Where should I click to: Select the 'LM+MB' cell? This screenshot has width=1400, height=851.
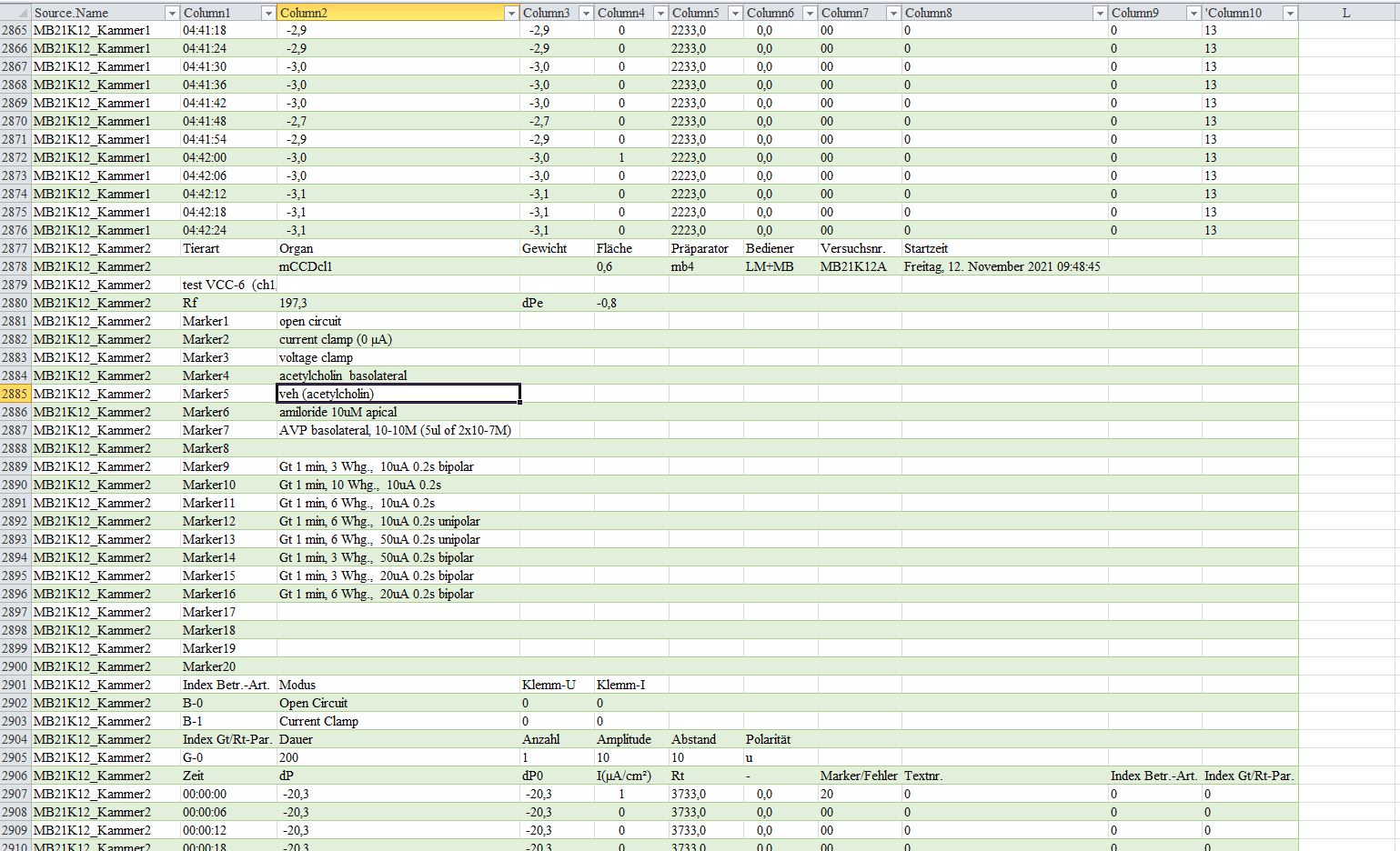pos(781,266)
